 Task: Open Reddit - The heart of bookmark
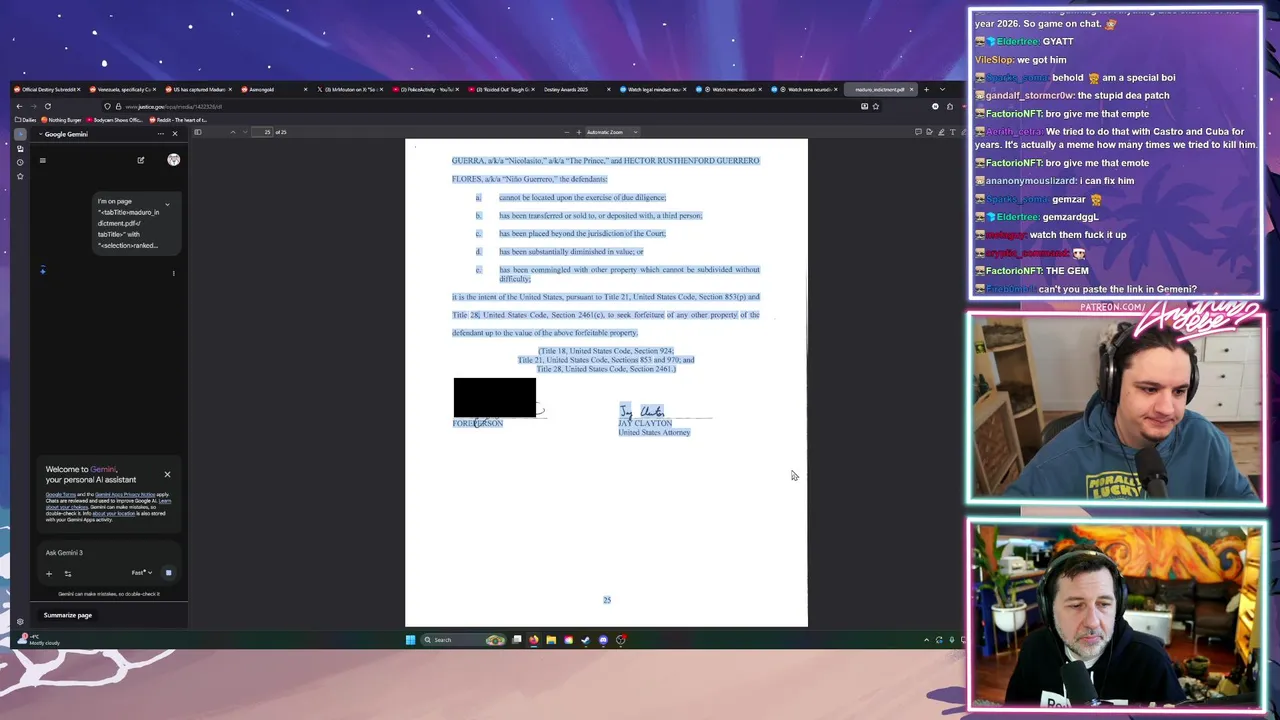click(x=178, y=120)
